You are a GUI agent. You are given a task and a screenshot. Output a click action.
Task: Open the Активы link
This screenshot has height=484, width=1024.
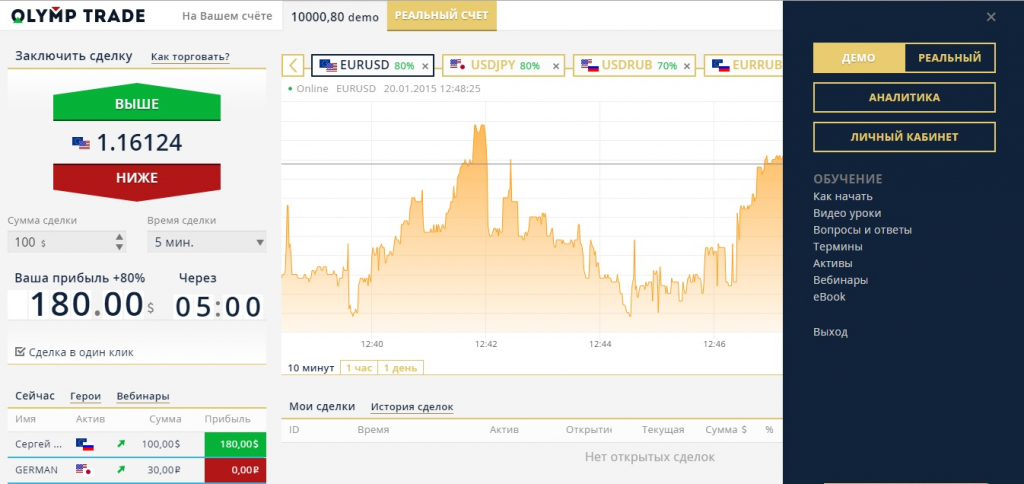(833, 263)
